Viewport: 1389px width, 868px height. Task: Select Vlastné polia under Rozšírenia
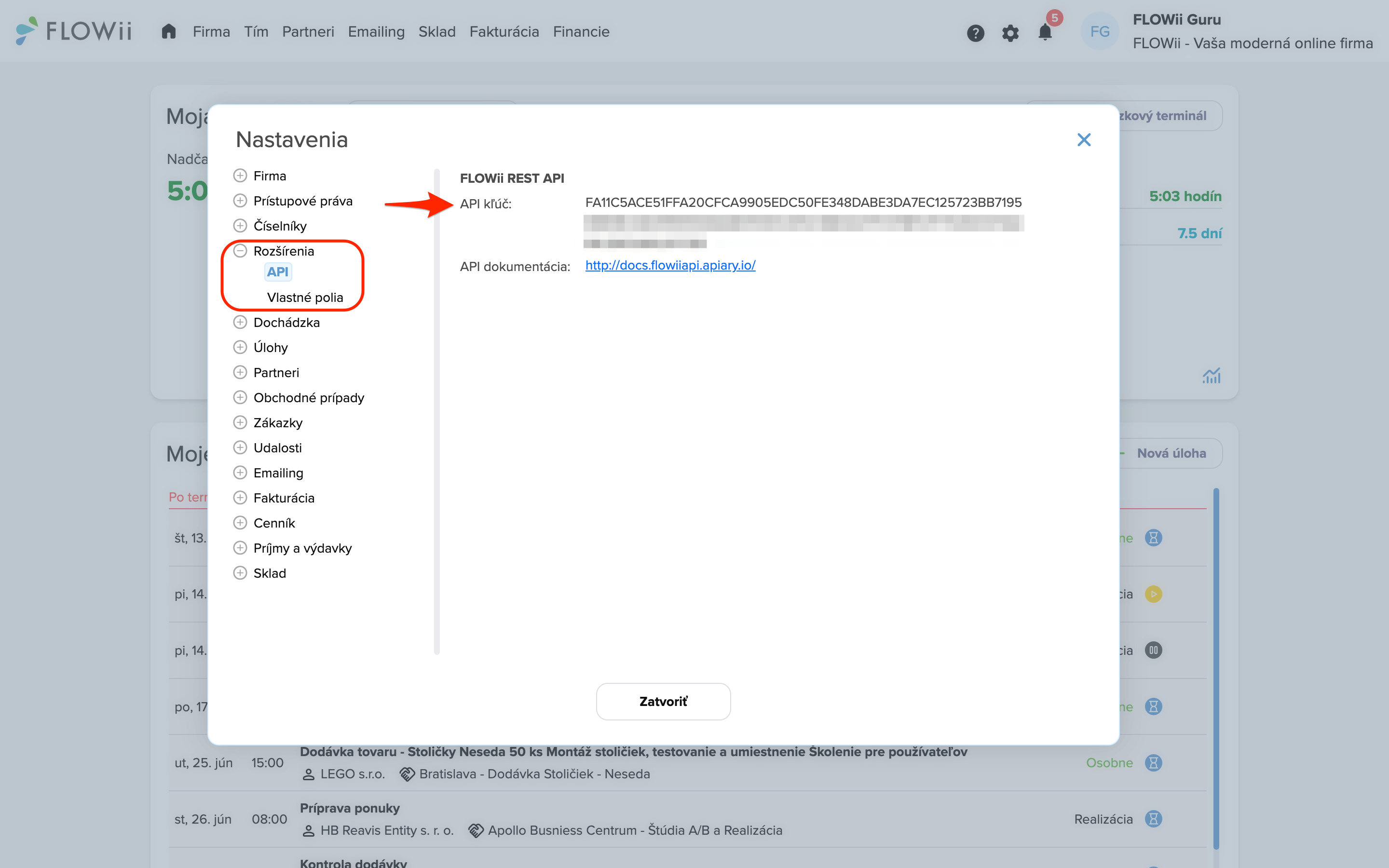click(305, 298)
